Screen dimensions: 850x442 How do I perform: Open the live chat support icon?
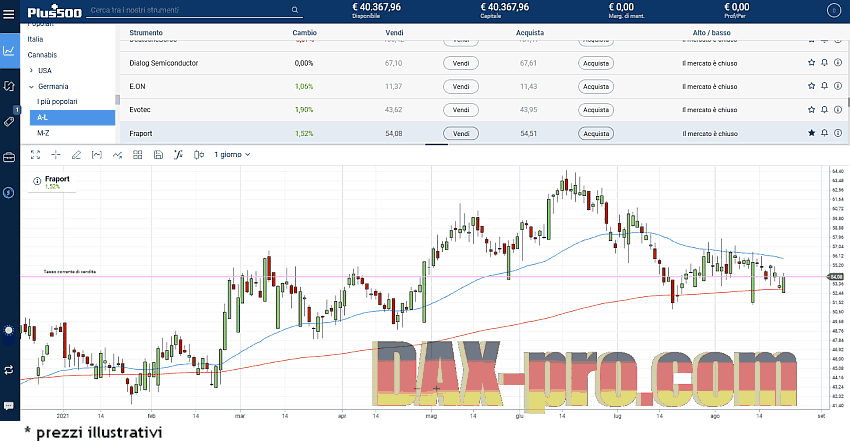pos(9,406)
